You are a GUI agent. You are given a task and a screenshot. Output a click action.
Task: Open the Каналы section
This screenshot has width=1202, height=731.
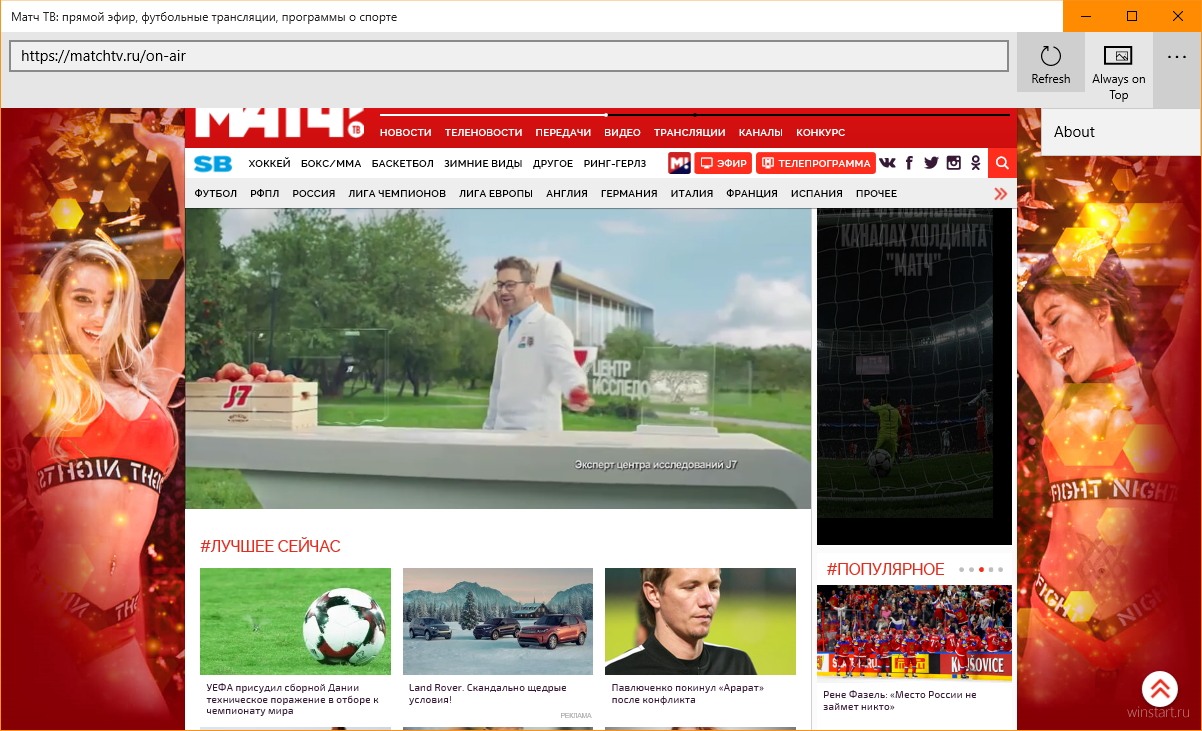point(760,132)
